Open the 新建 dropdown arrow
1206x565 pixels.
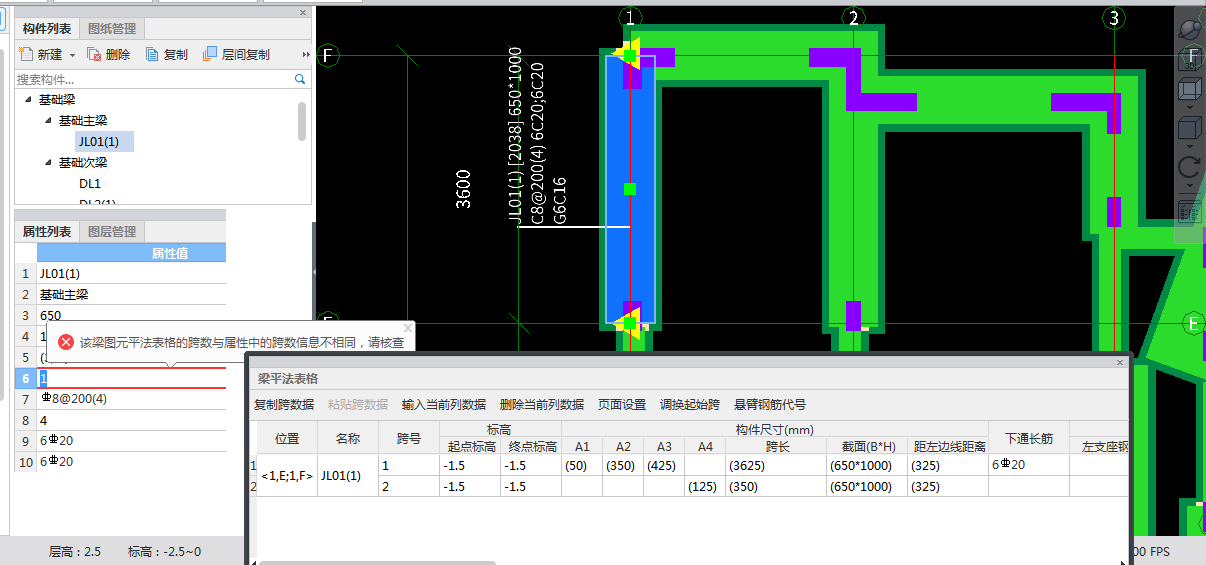(x=72, y=55)
